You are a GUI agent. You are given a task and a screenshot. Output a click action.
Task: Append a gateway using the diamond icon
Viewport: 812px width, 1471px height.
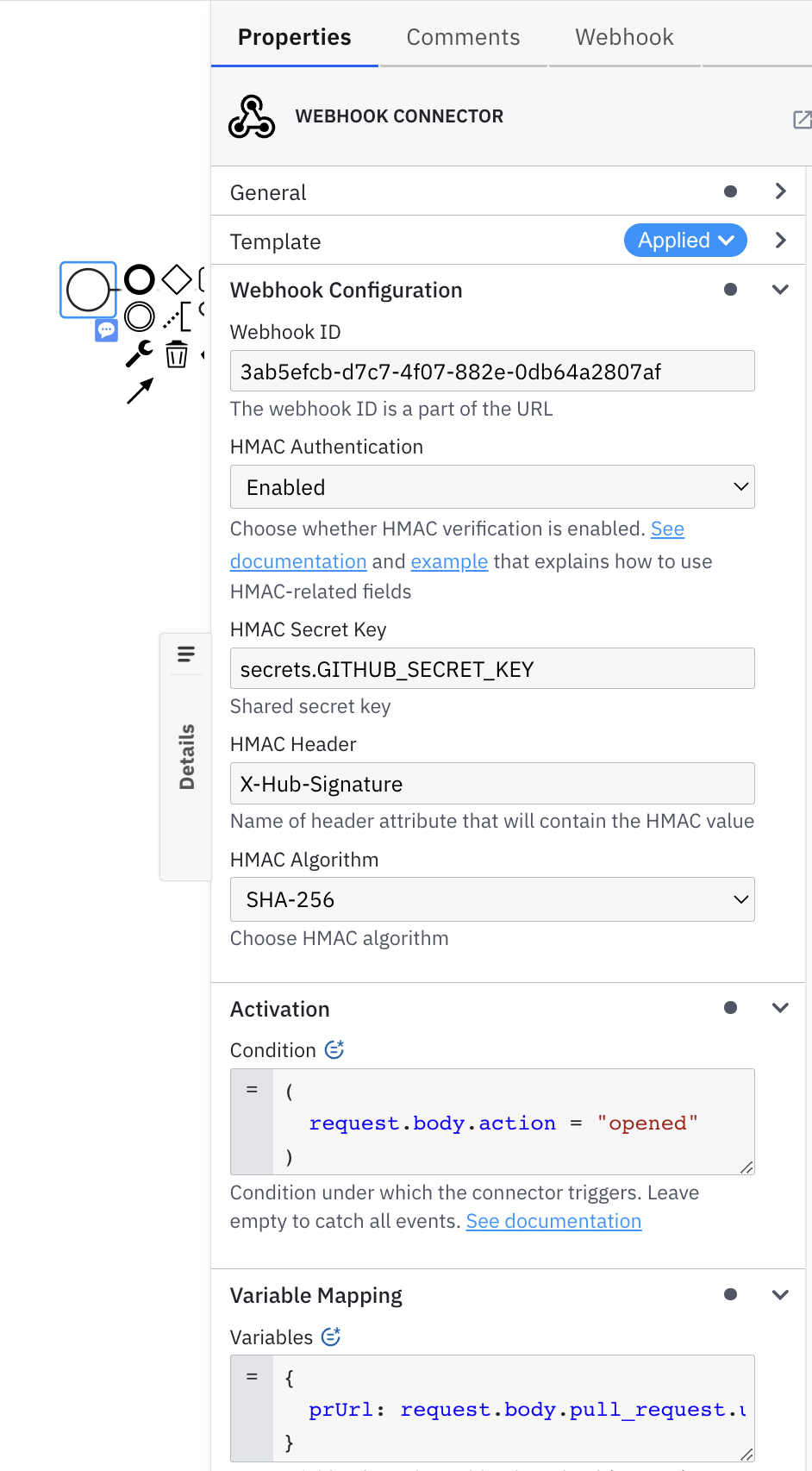176,278
